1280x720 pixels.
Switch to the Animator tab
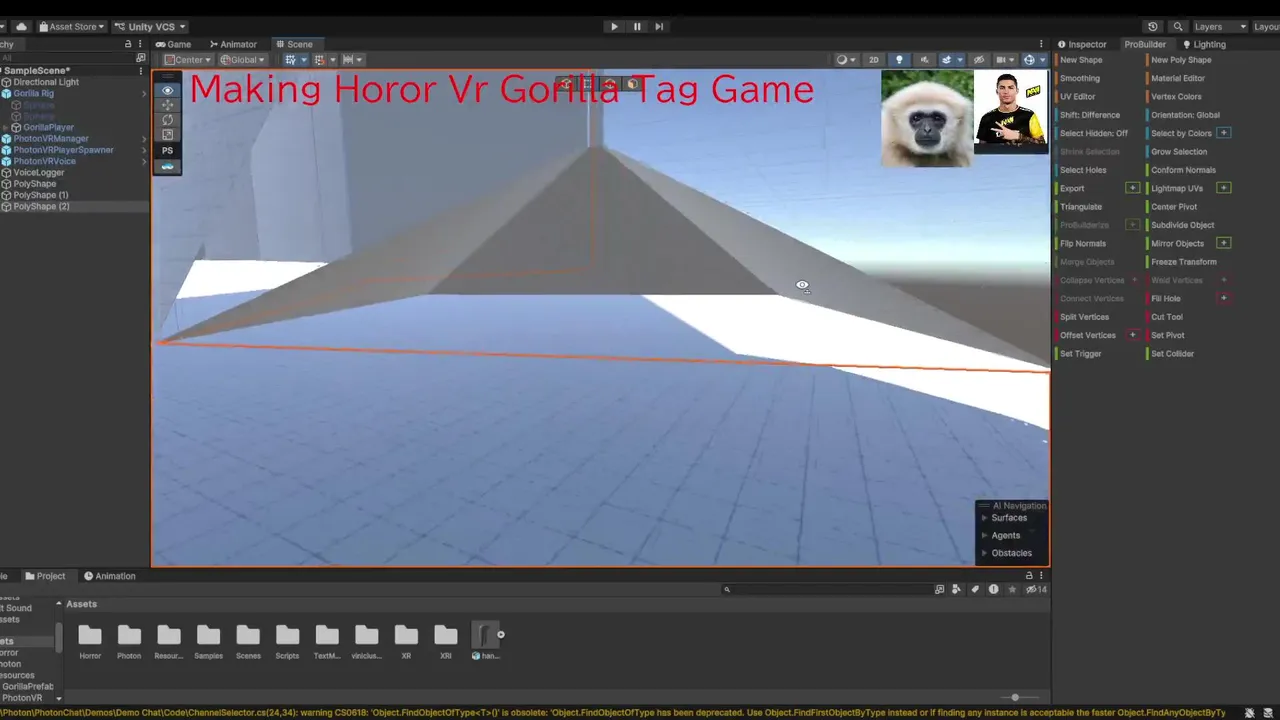pyautogui.click(x=233, y=44)
